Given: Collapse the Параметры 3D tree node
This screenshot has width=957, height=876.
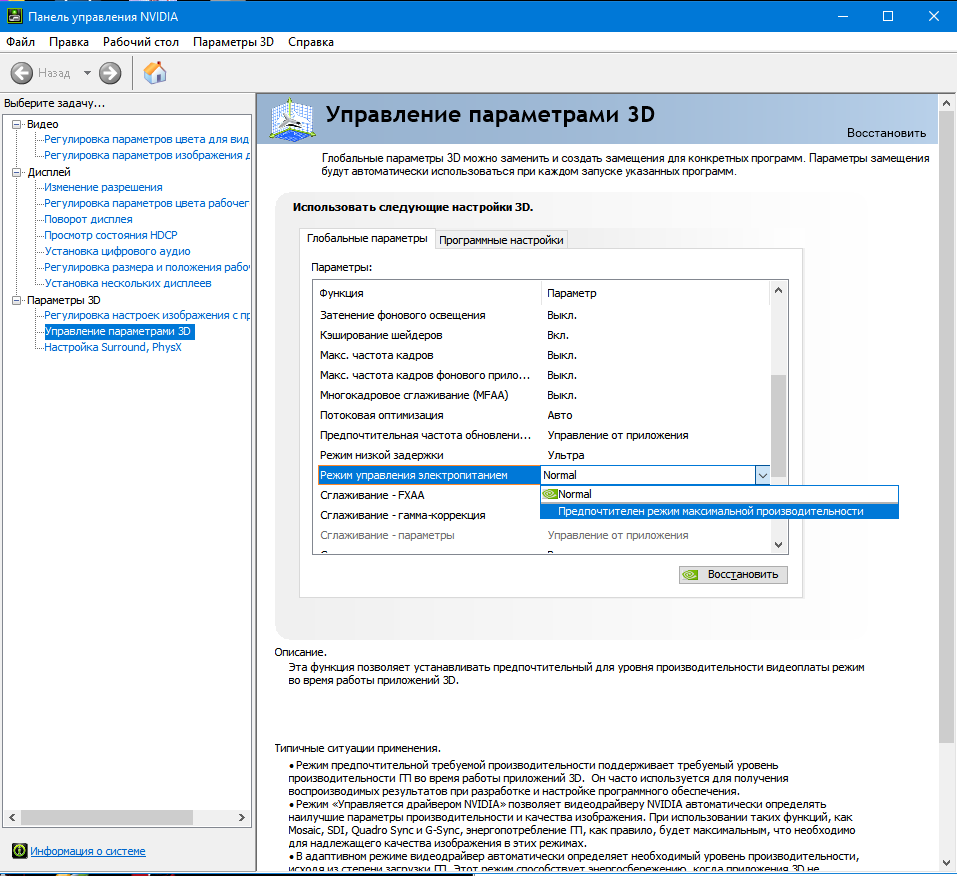Looking at the screenshot, I should pyautogui.click(x=16, y=300).
